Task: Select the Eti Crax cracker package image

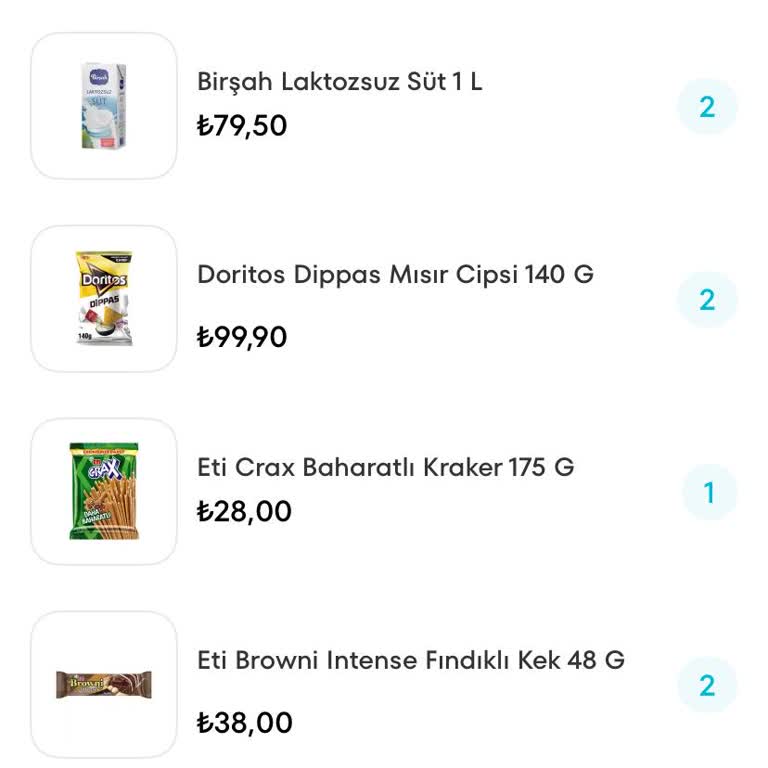Action: tap(104, 492)
